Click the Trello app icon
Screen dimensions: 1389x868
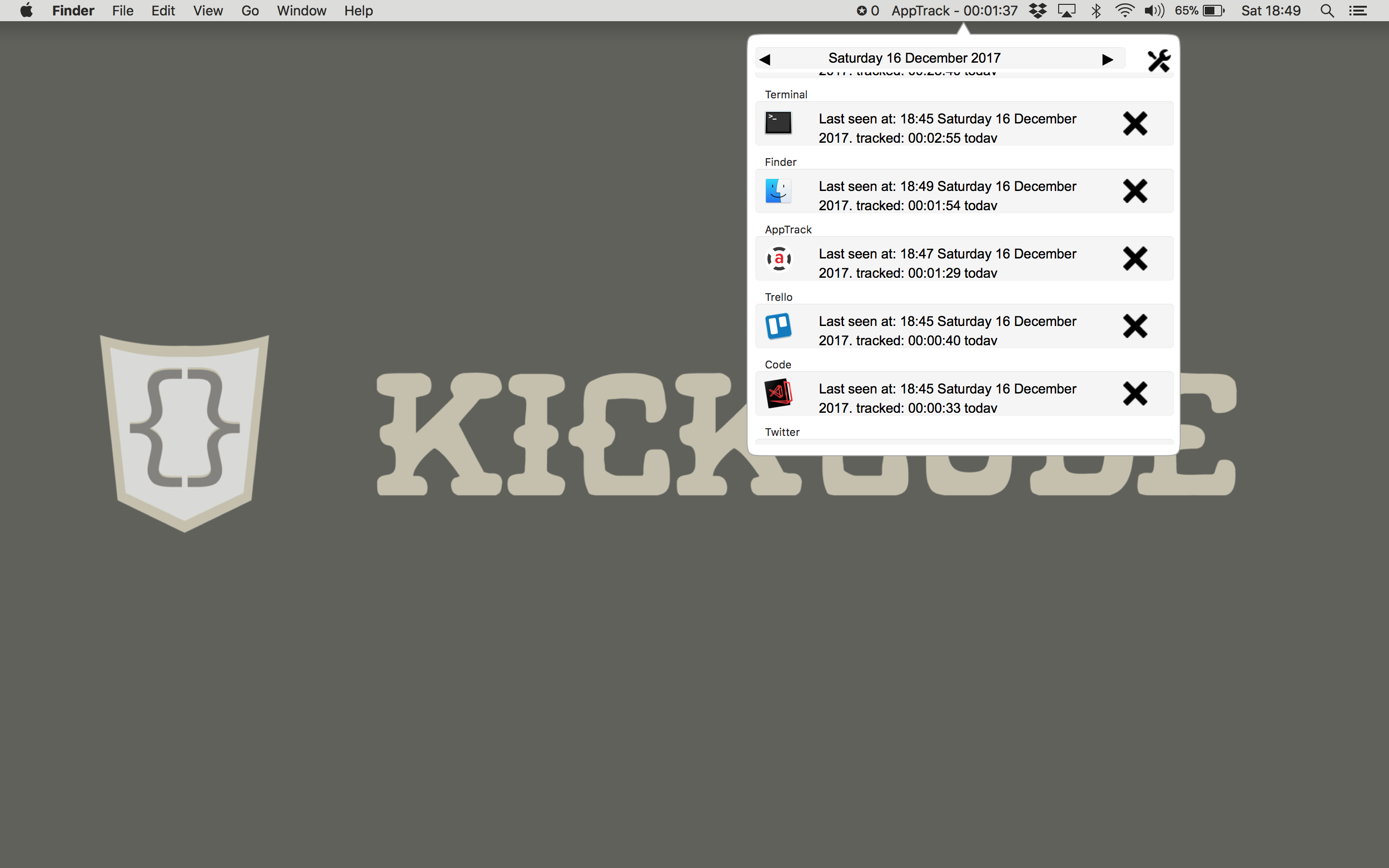tap(778, 326)
